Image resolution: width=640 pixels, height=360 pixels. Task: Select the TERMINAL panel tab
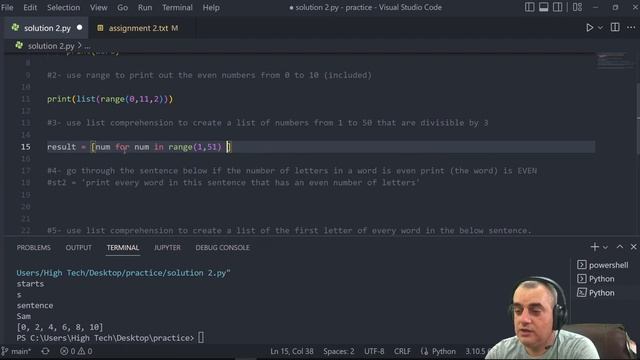123,247
